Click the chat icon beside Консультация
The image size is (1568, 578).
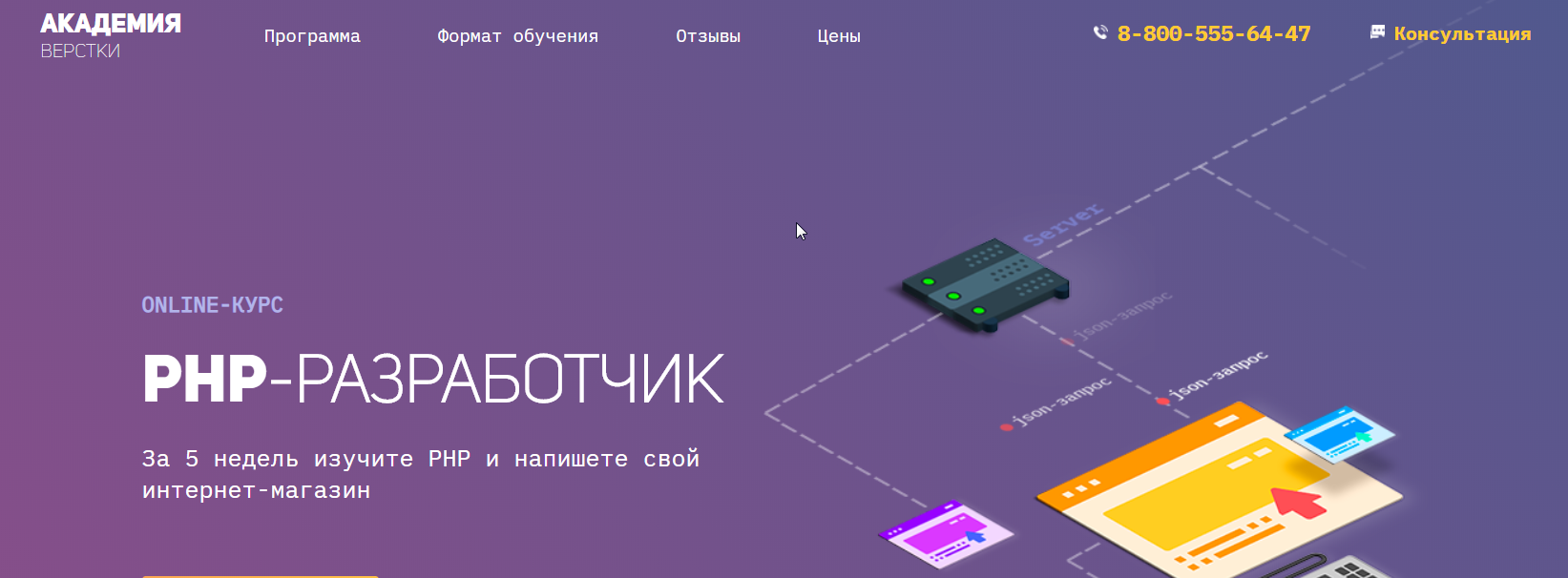coord(1377,32)
